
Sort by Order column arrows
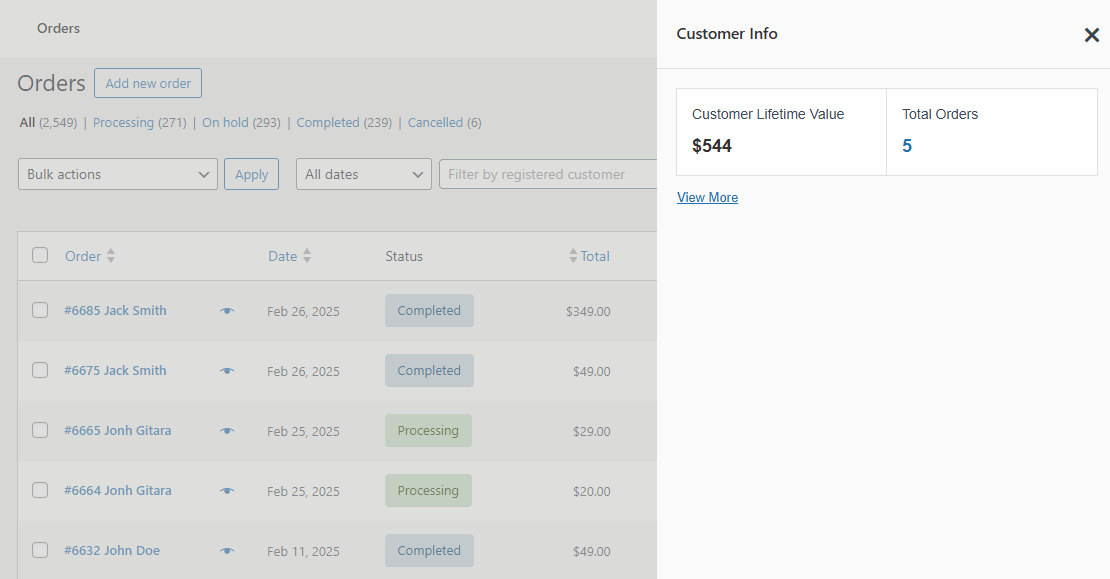[x=110, y=256]
